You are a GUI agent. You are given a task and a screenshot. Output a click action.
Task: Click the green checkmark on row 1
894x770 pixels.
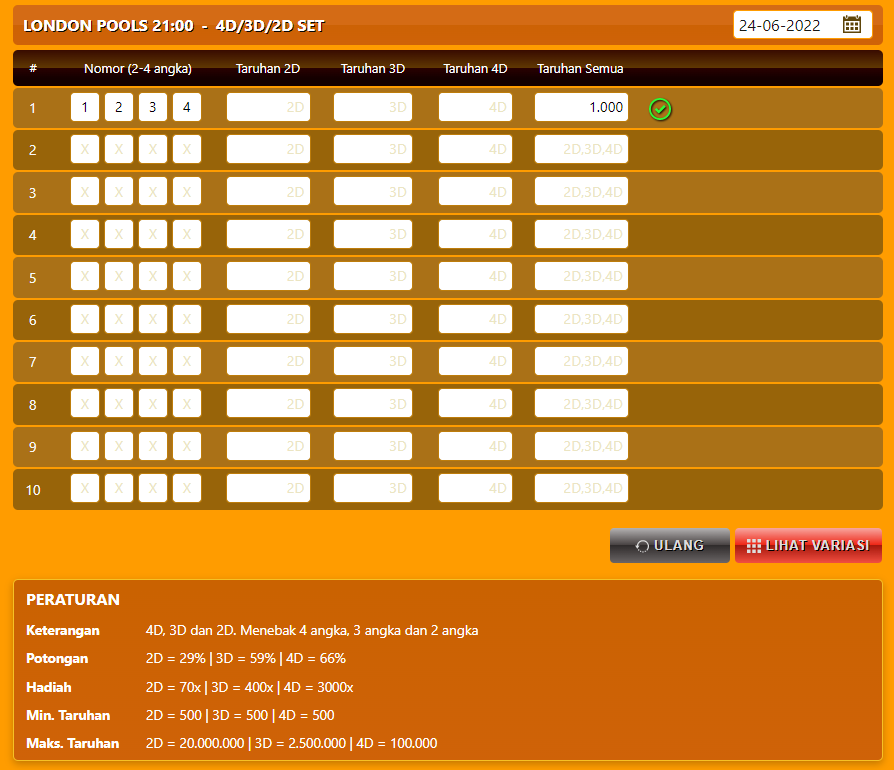660,108
